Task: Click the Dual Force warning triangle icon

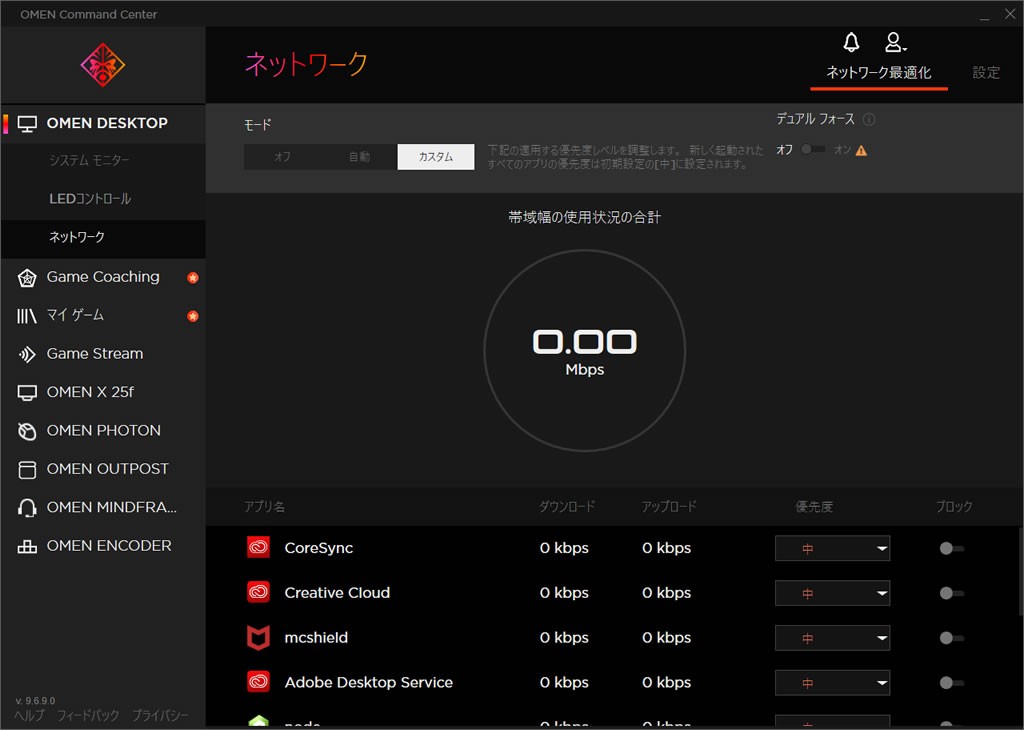Action: 861,151
